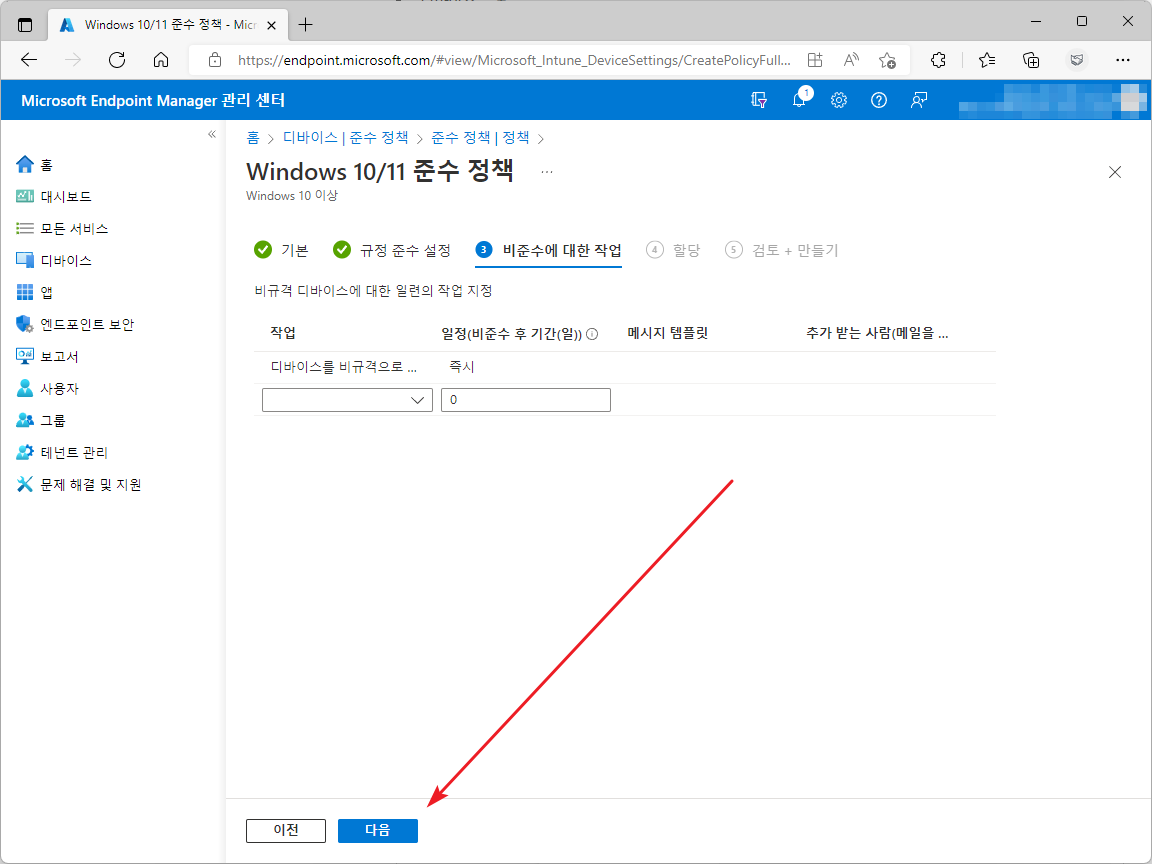This screenshot has height=864, width=1152.
Task: Open 사용자 in the sidebar
Action: click(47, 389)
